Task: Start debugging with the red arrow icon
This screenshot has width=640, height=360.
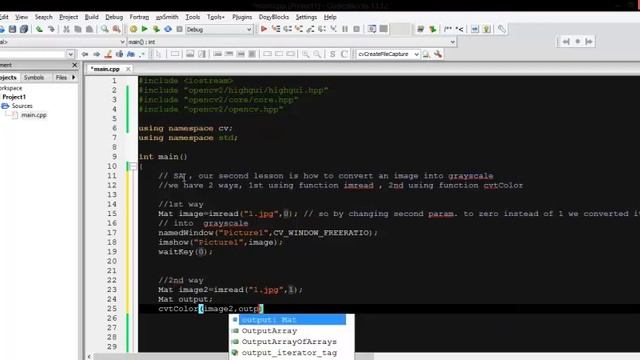Action: [x=264, y=29]
